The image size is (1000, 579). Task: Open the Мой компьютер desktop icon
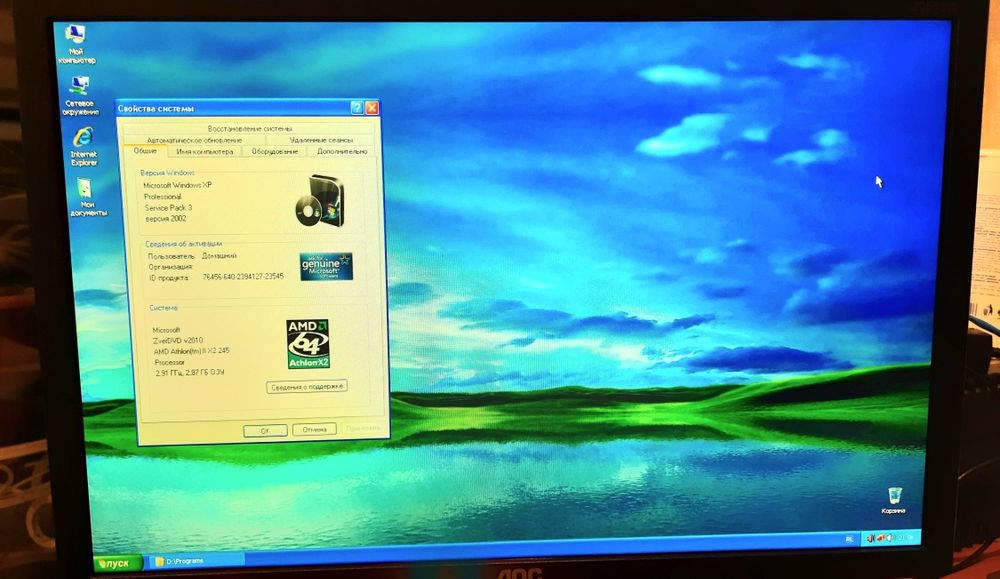pos(77,43)
